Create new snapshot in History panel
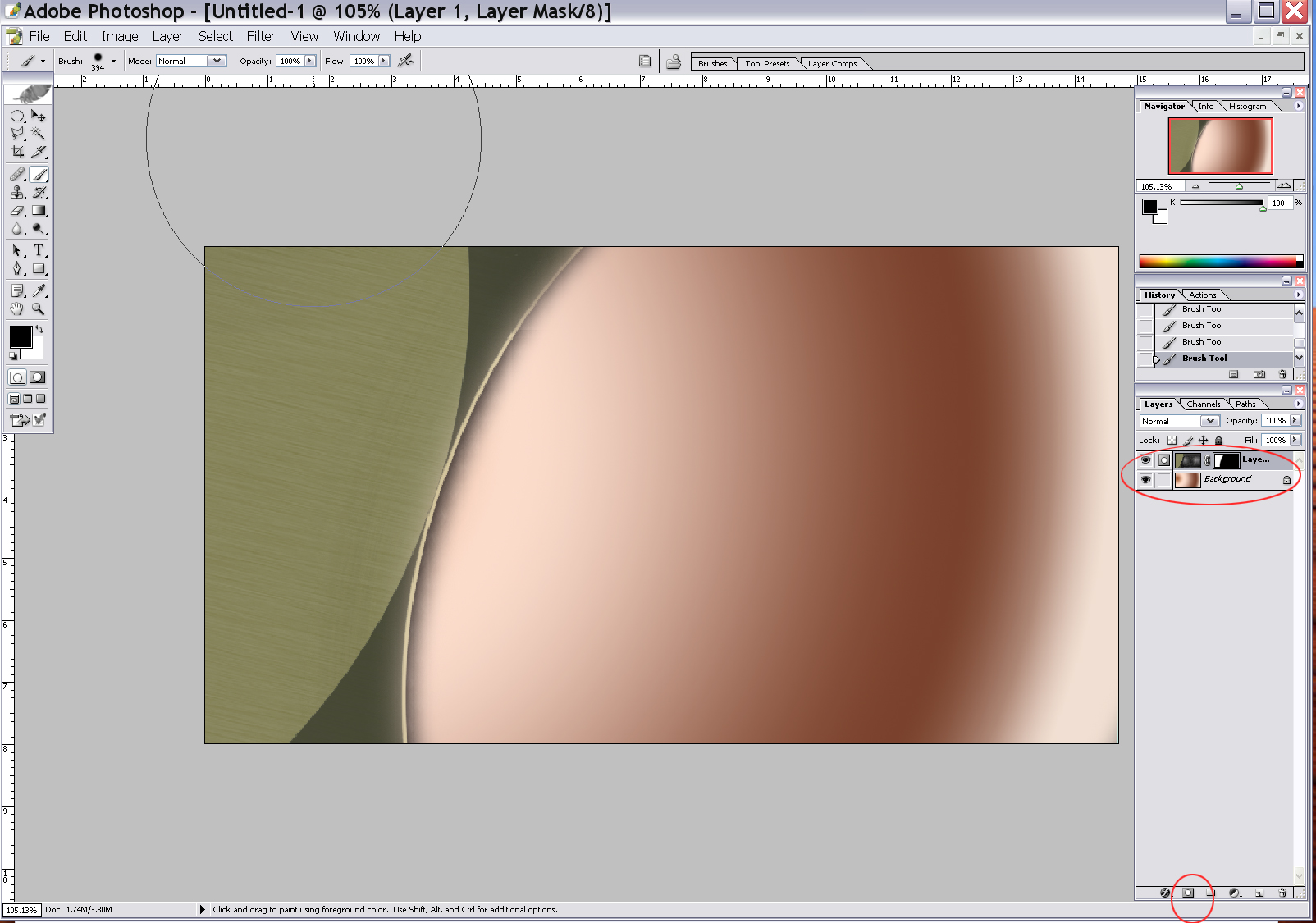 (1259, 374)
